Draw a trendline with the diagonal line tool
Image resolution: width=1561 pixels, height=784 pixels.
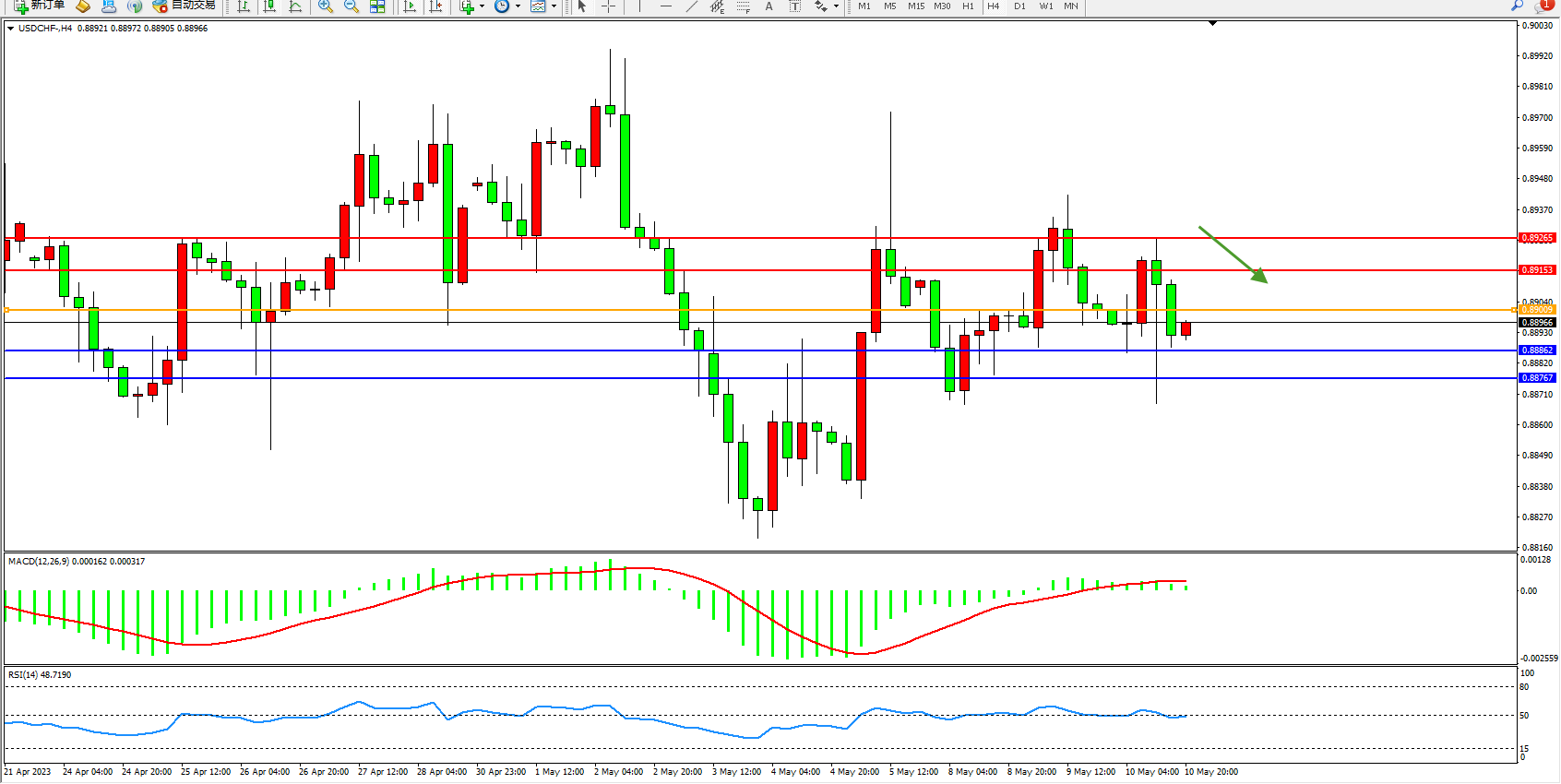(x=691, y=6)
